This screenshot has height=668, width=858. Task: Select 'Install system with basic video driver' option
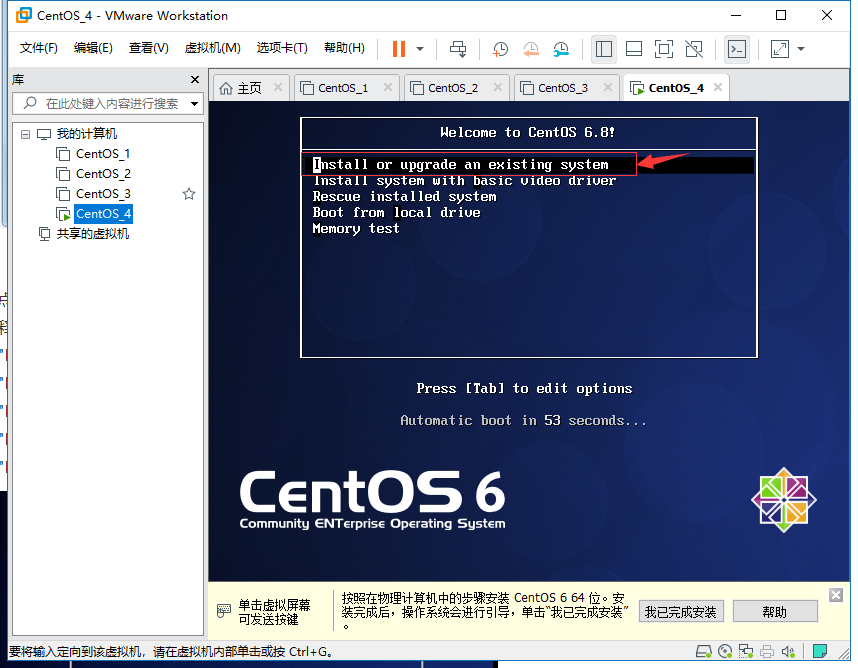(464, 181)
